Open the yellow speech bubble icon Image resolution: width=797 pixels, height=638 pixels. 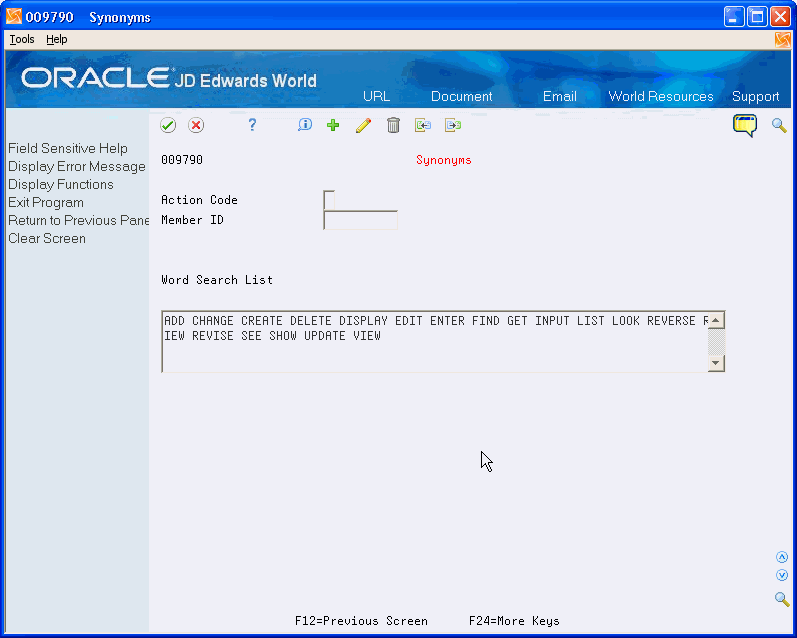745,125
